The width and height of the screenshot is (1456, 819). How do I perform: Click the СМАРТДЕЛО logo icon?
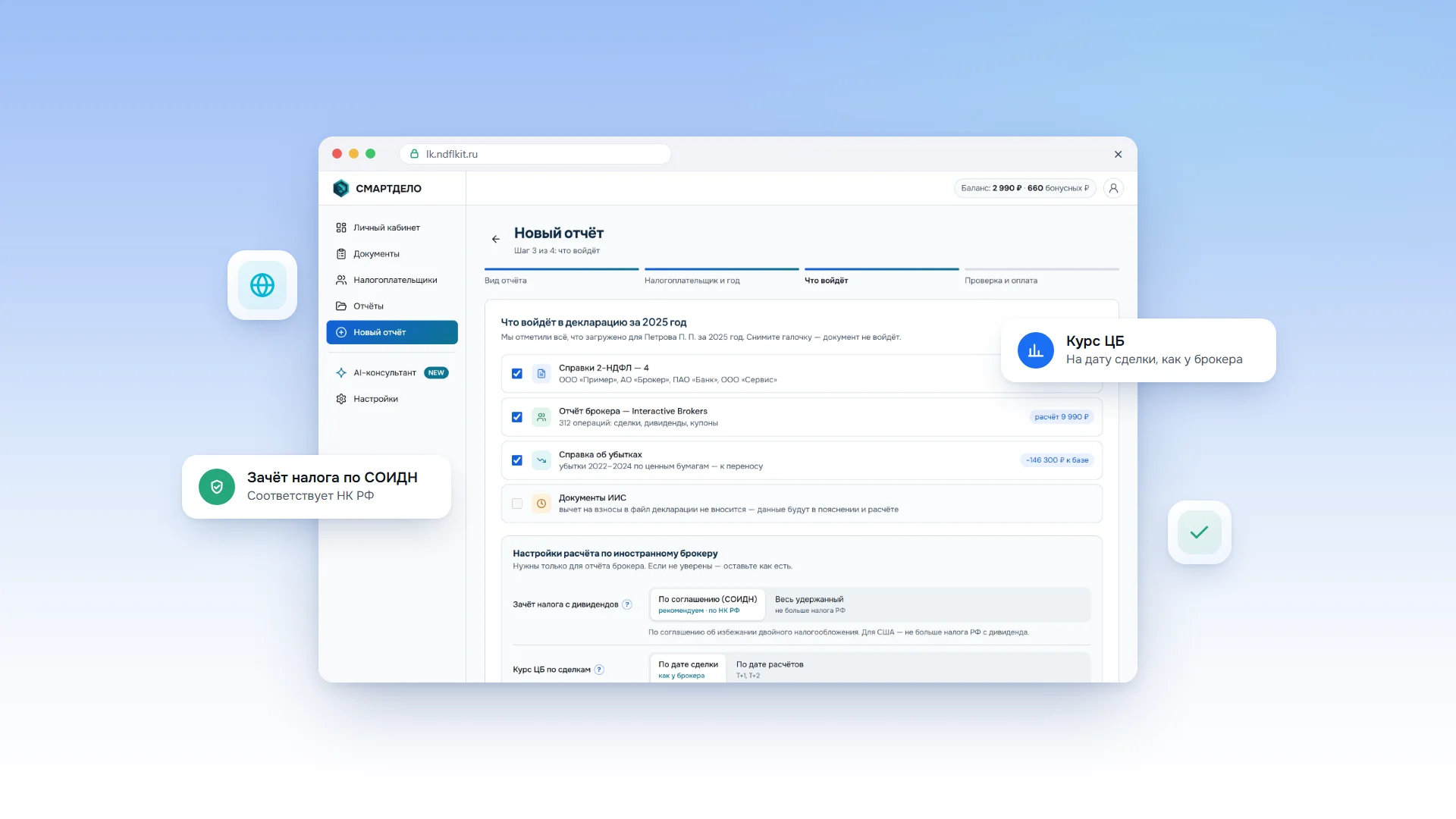340,188
